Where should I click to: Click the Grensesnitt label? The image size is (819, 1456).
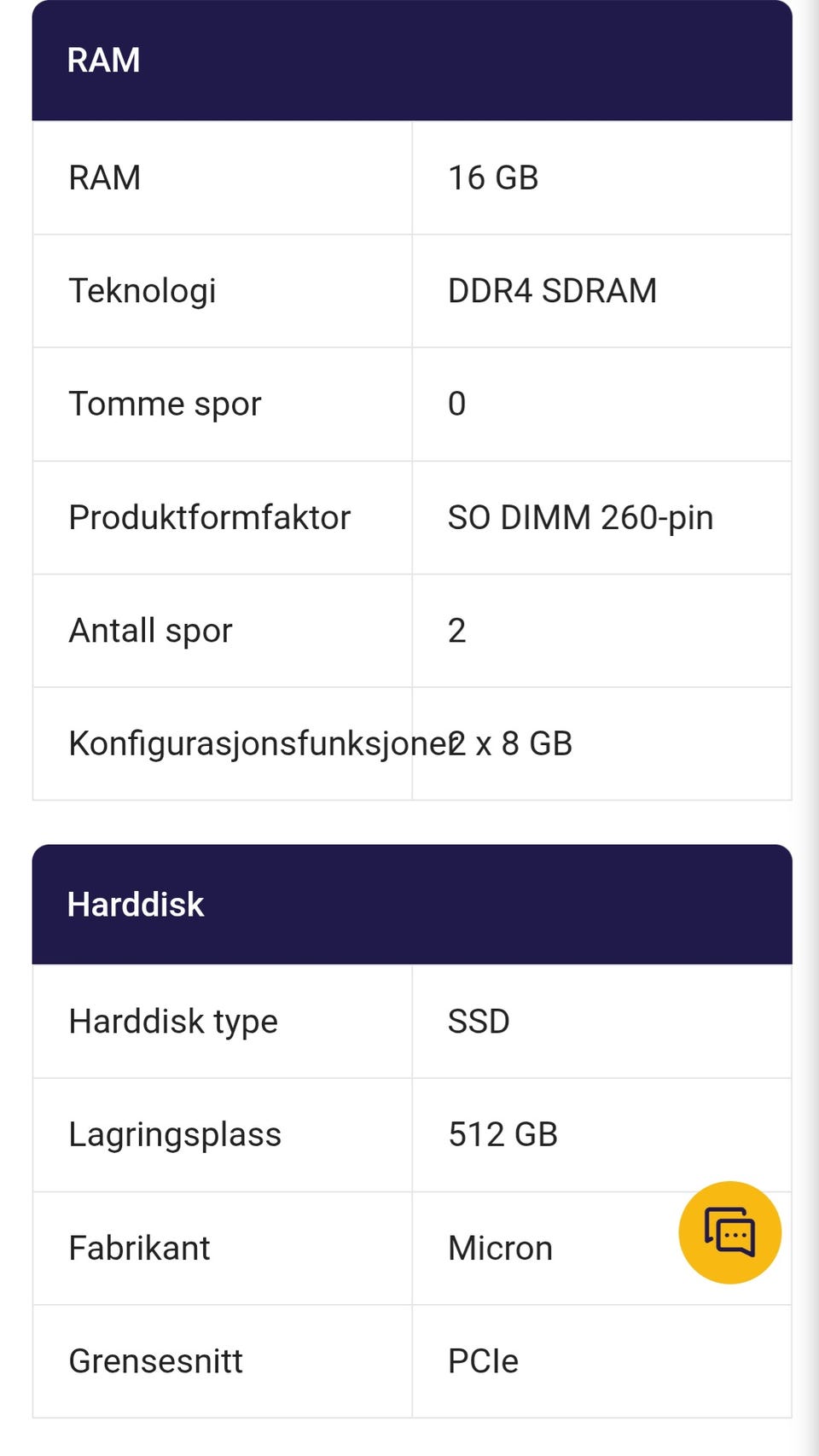coord(155,1361)
